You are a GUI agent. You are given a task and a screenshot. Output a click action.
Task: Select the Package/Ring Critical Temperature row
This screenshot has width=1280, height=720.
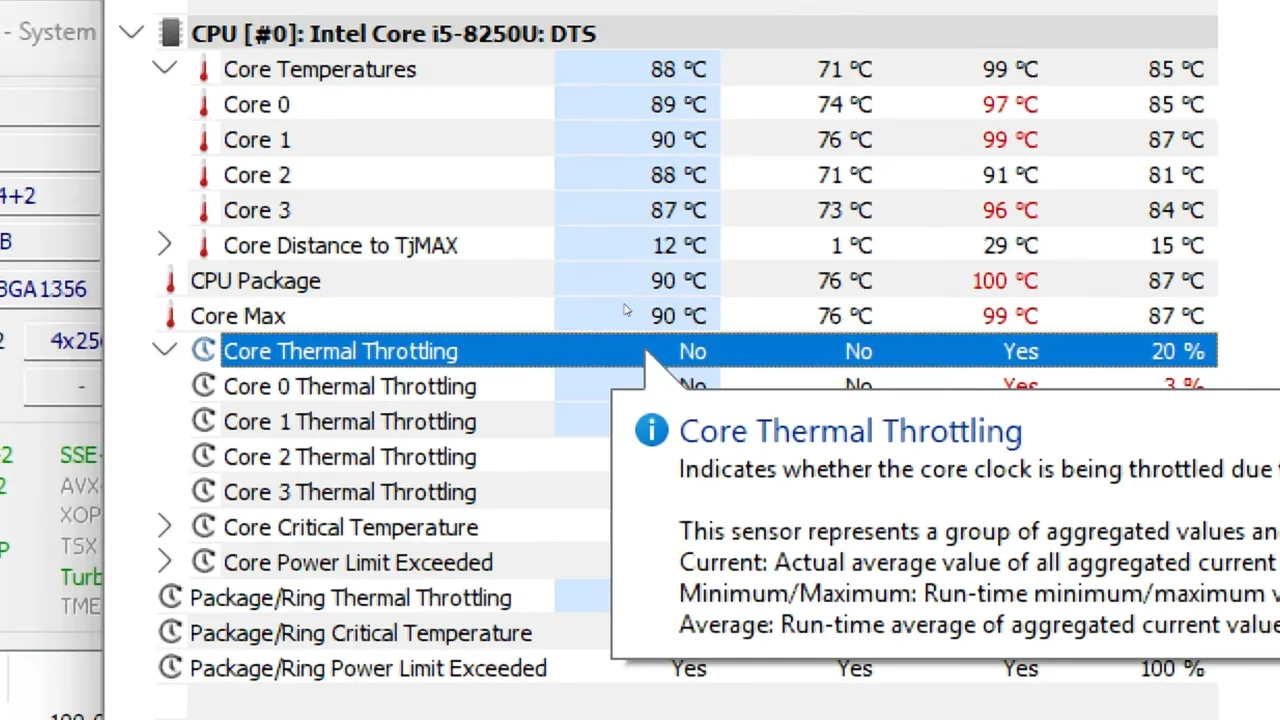(360, 632)
